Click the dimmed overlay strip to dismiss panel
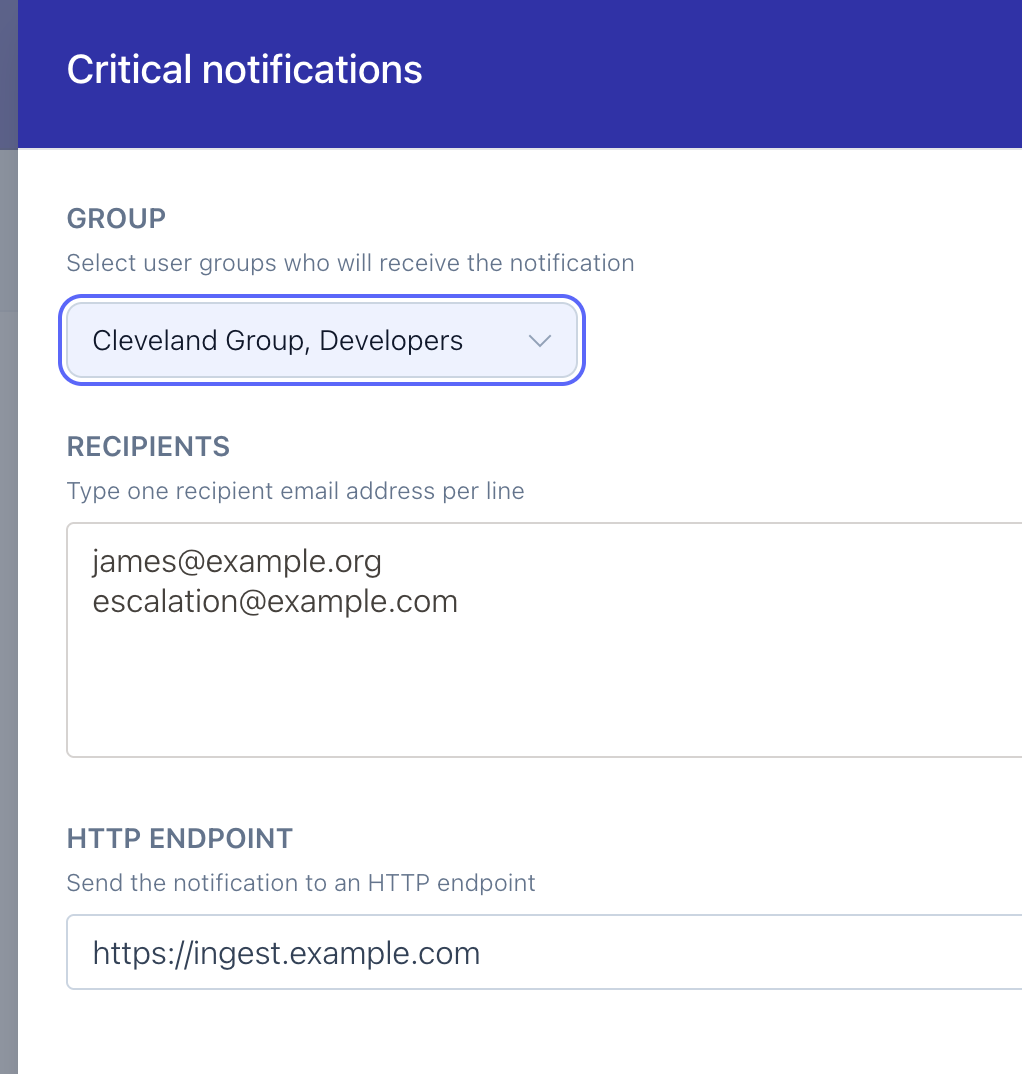This screenshot has height=1074, width=1022. click(x=8, y=600)
